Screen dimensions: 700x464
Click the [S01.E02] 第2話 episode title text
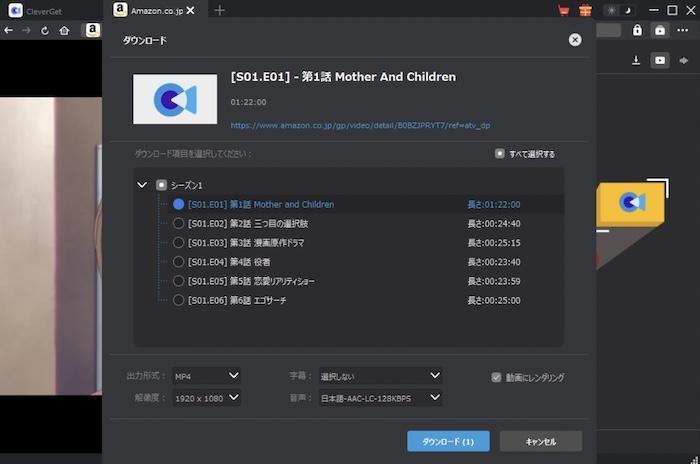point(248,224)
